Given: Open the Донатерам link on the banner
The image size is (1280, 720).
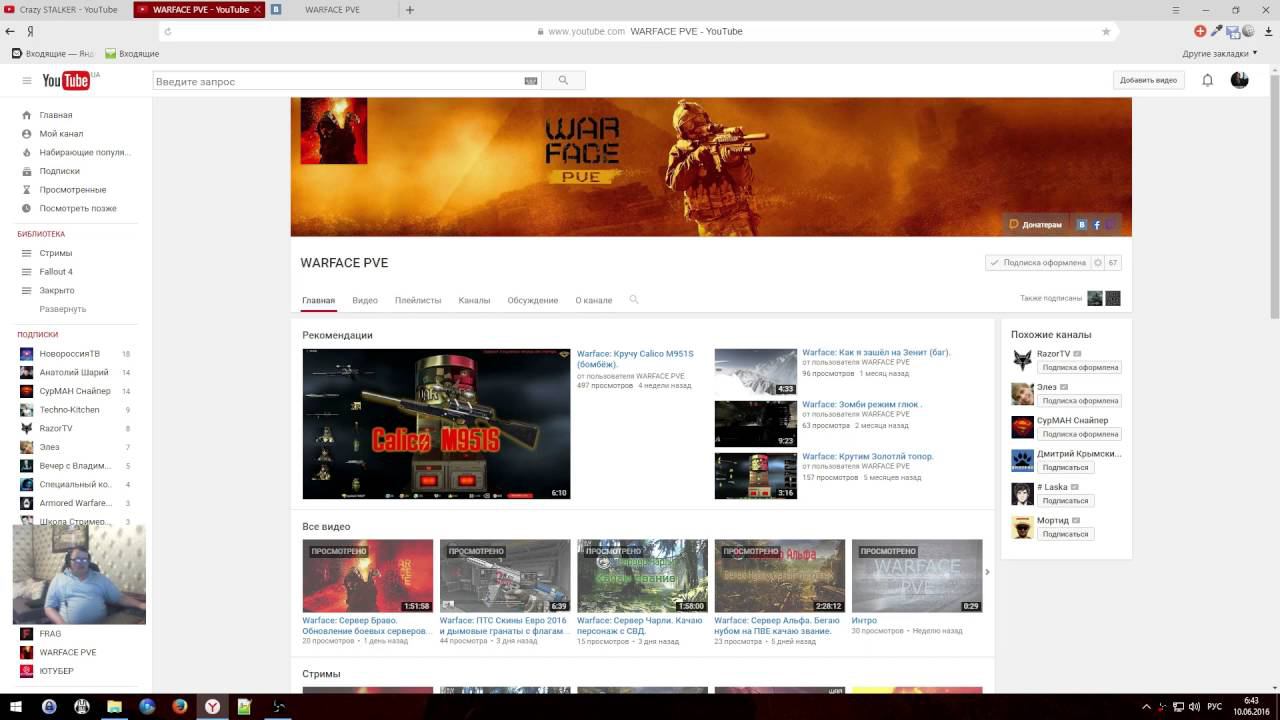Looking at the screenshot, I should 1036,225.
